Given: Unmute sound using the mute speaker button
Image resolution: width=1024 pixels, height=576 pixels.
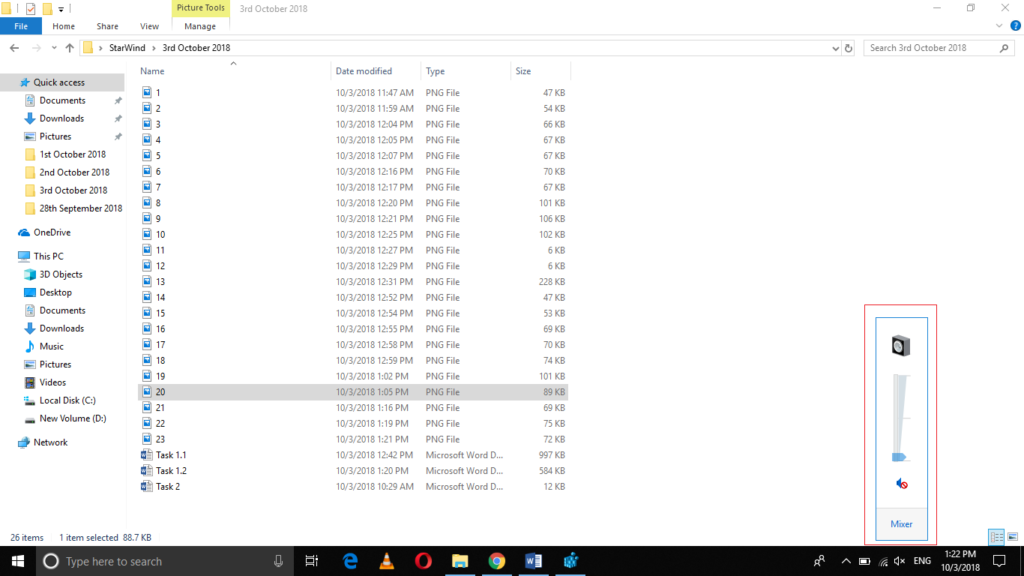Looking at the screenshot, I should click(901, 484).
